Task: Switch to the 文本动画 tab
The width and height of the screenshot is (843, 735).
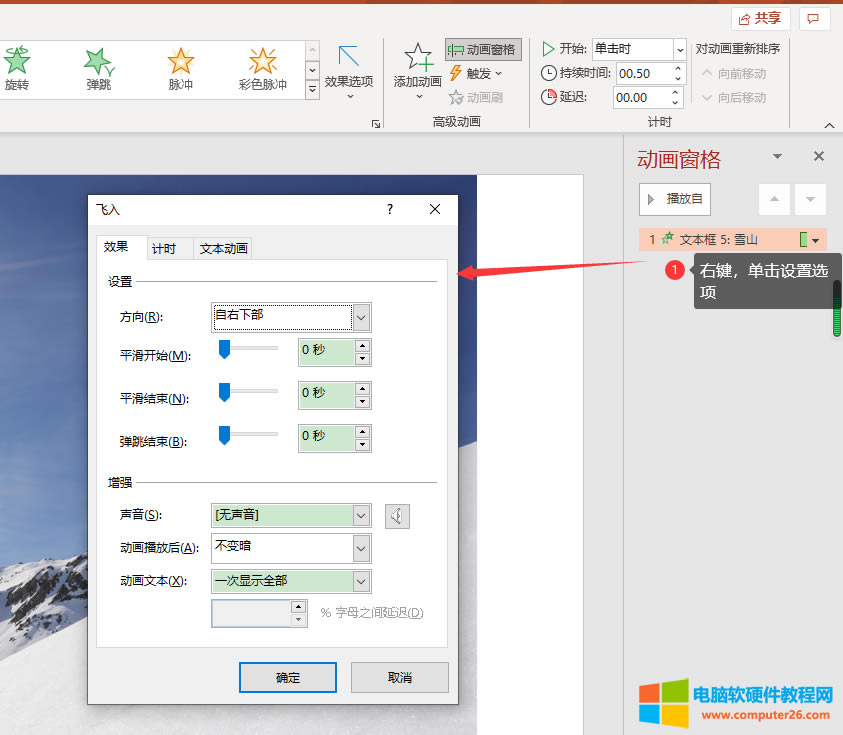Action: pyautogui.click(x=222, y=248)
